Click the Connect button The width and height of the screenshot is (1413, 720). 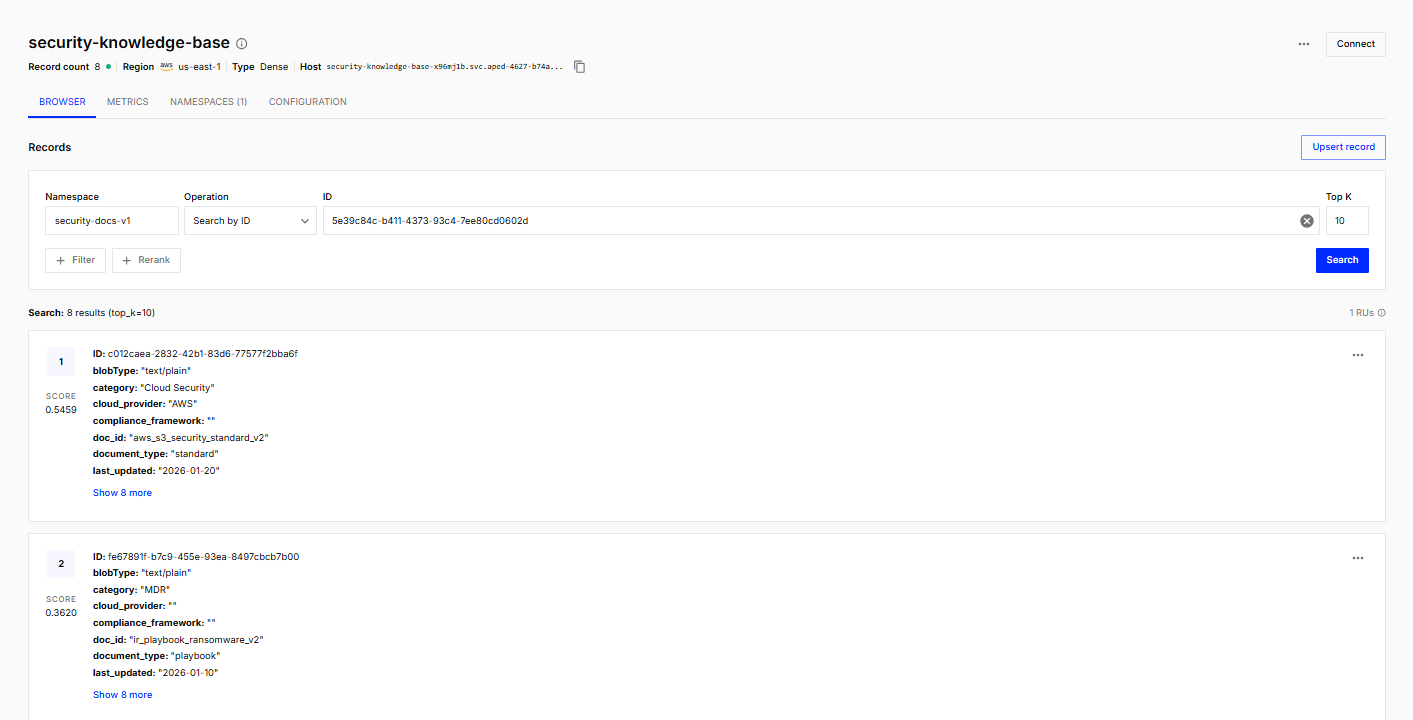(x=1355, y=44)
